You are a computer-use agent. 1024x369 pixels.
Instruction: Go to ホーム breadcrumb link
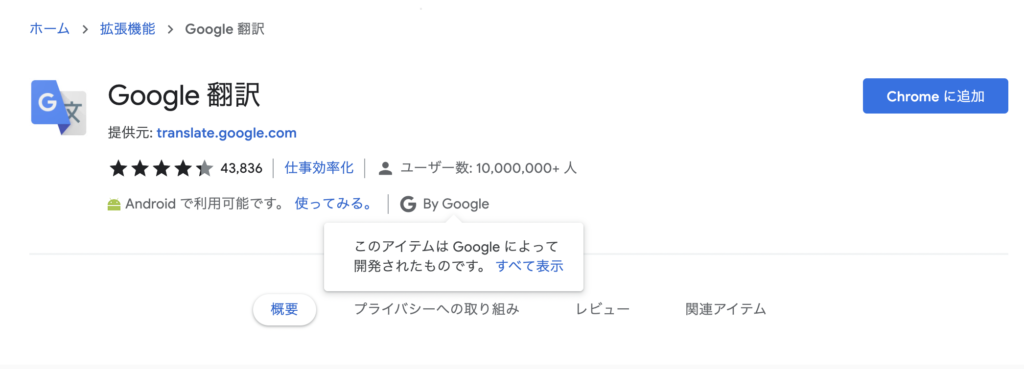click(x=50, y=29)
